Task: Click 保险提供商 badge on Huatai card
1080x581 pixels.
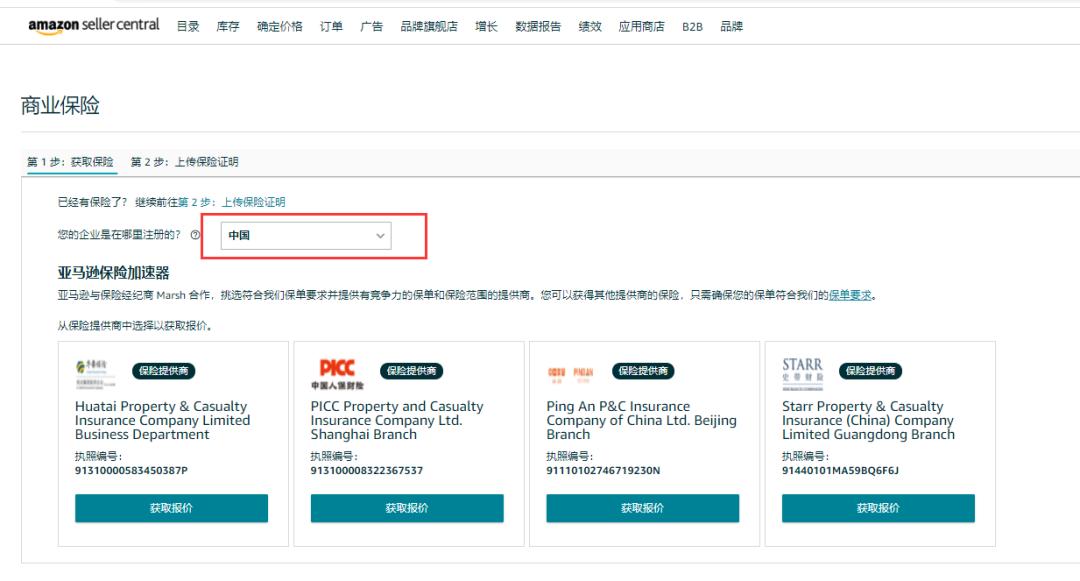Action: (x=164, y=371)
